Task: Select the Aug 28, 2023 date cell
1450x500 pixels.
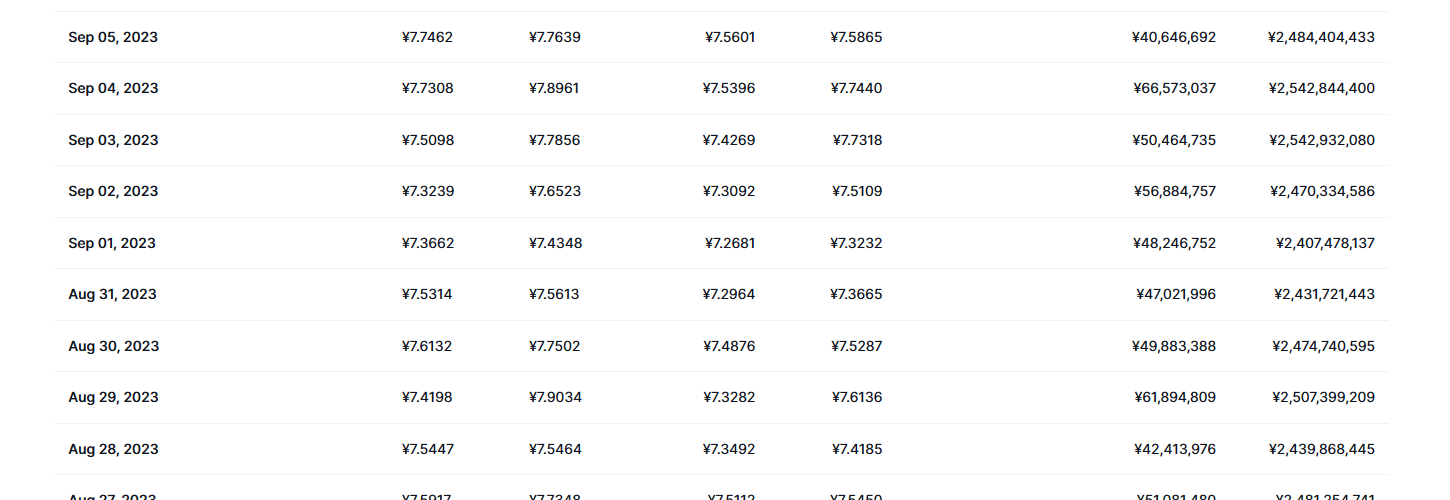Action: [113, 449]
